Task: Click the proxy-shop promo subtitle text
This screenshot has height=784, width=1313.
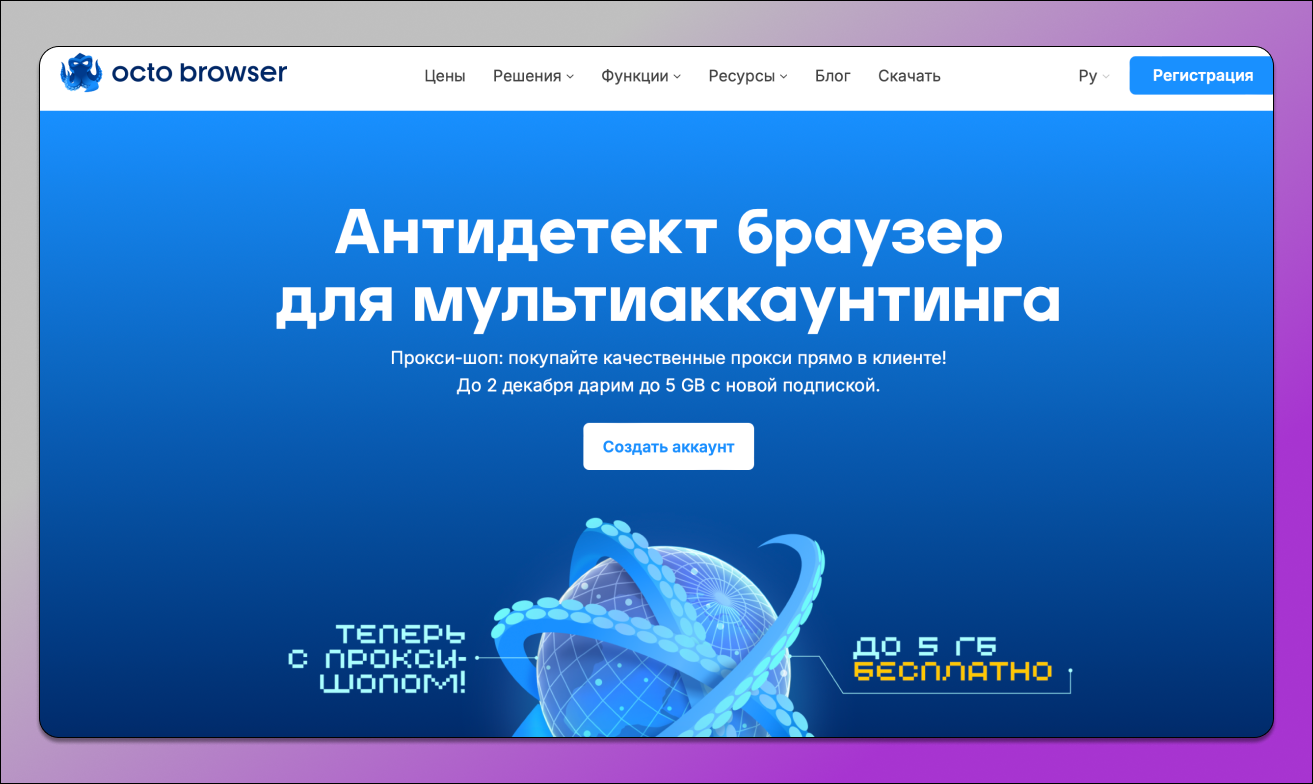Action: click(667, 358)
